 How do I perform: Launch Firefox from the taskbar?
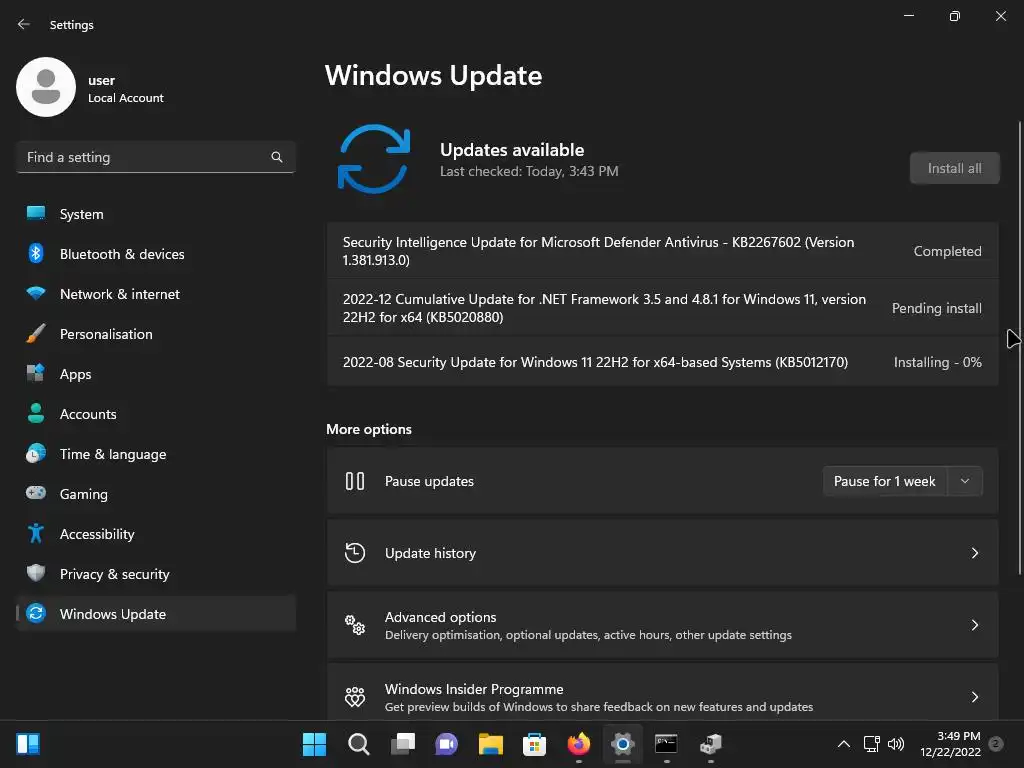579,744
